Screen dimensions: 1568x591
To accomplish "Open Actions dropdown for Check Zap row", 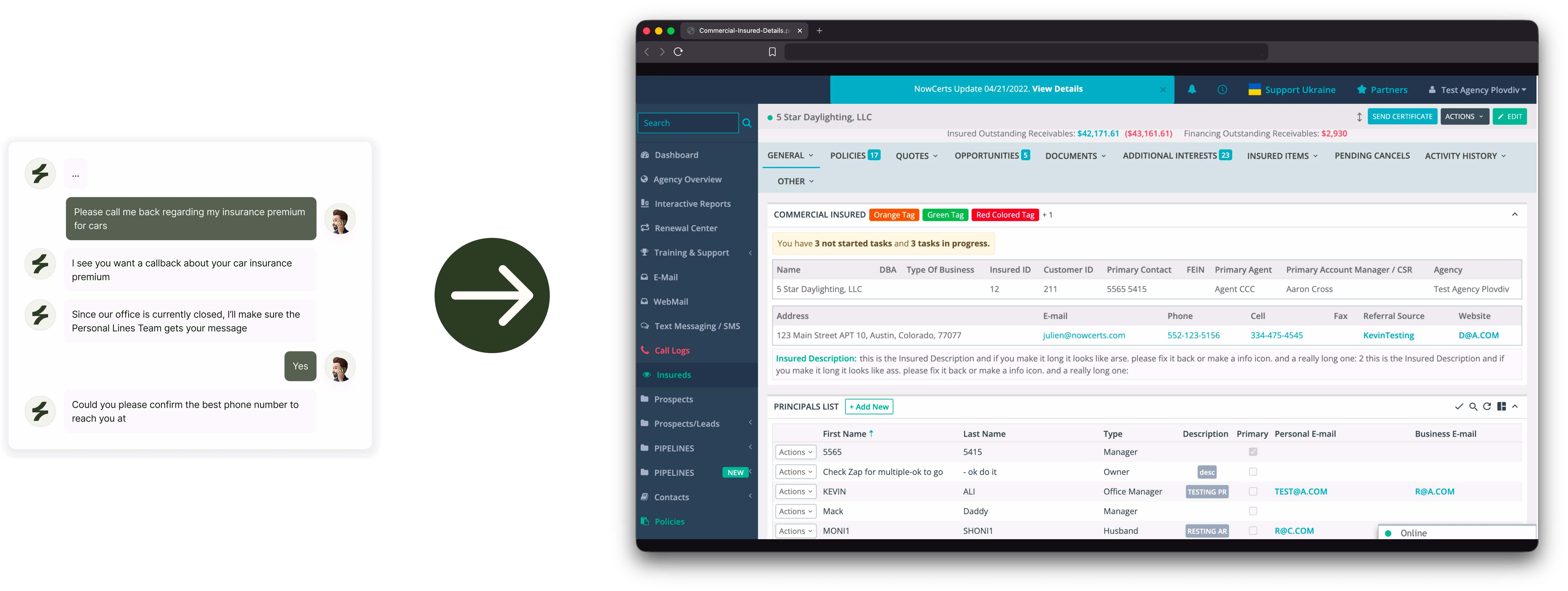I will click(796, 472).
